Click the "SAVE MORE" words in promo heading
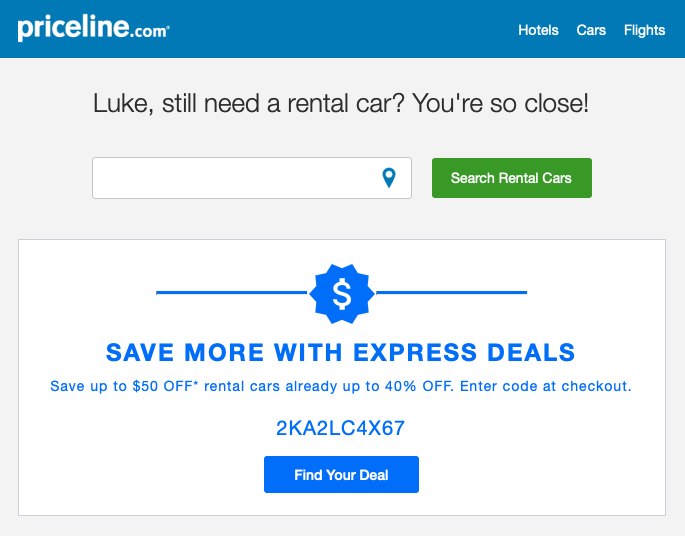 (x=185, y=352)
